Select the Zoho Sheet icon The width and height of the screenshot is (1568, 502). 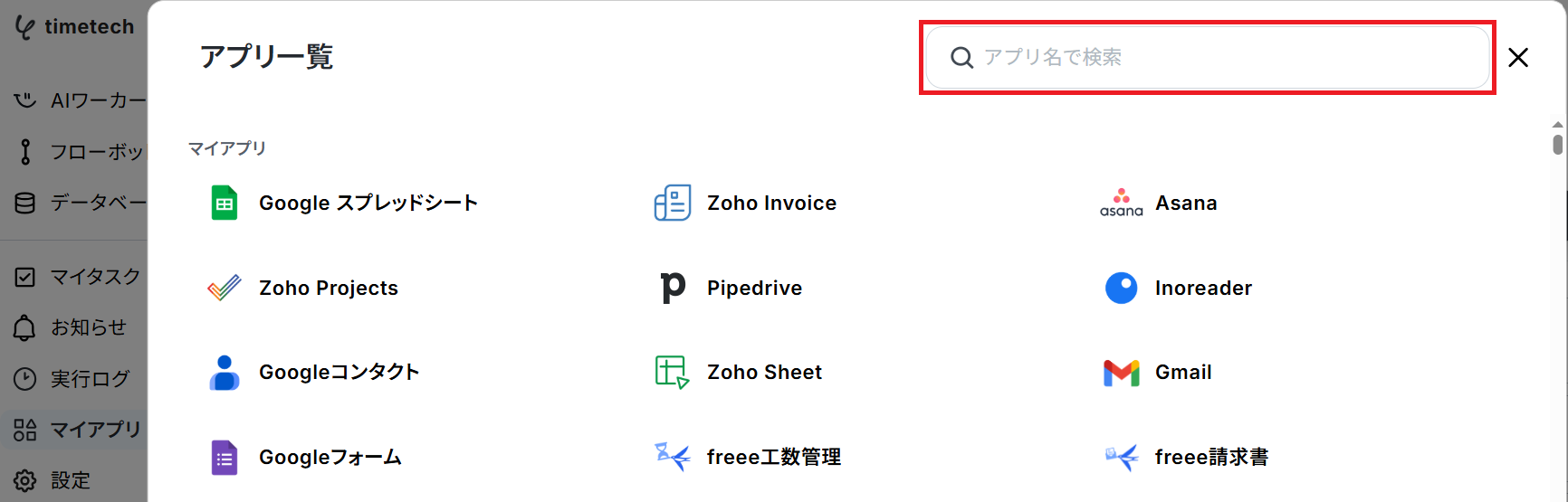pos(673,372)
